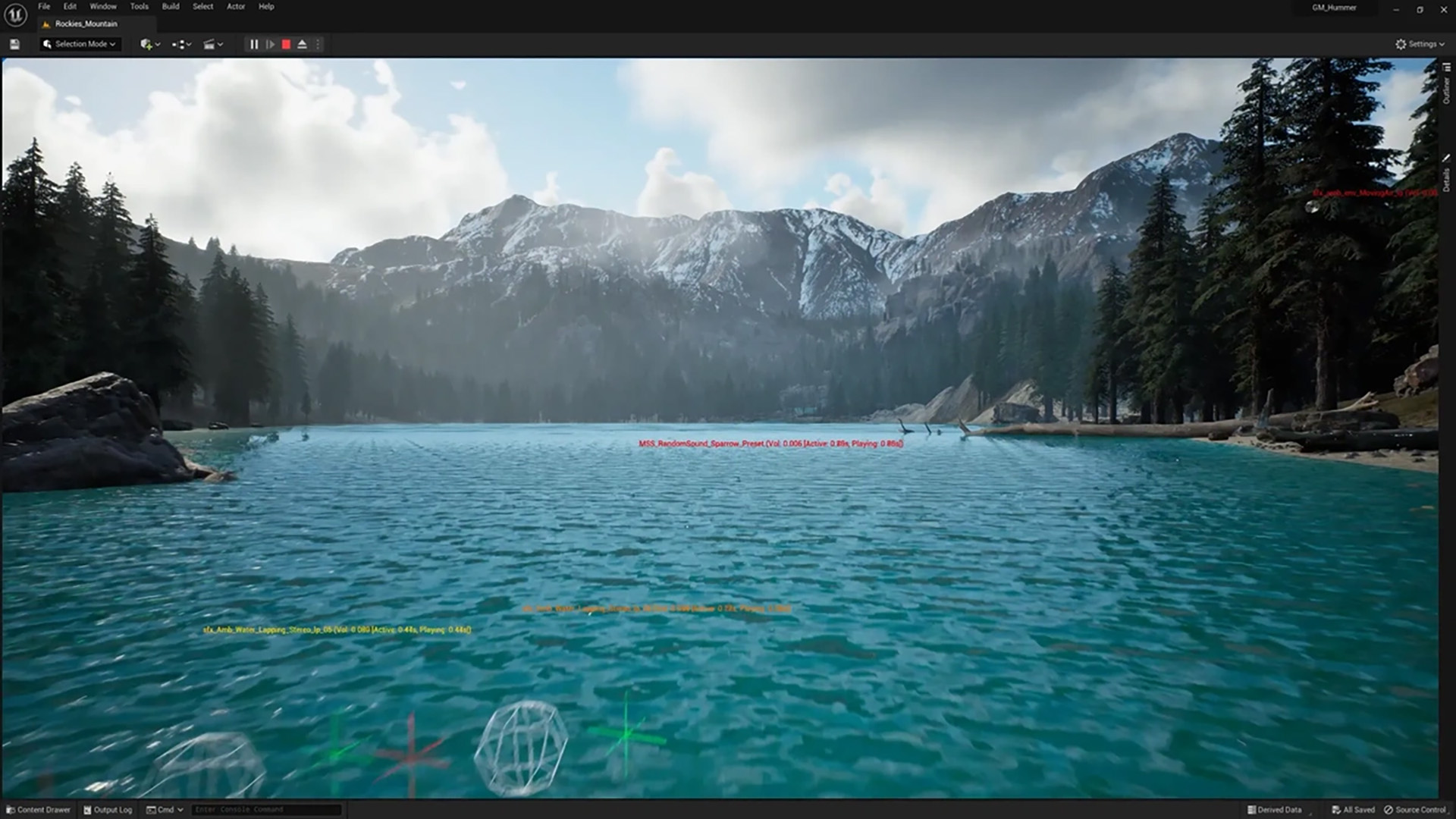Click inside the Enter Console Command field

coord(265,809)
